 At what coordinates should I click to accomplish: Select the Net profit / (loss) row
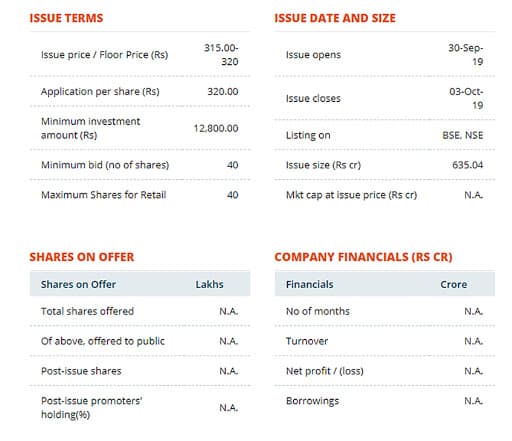[x=385, y=371]
